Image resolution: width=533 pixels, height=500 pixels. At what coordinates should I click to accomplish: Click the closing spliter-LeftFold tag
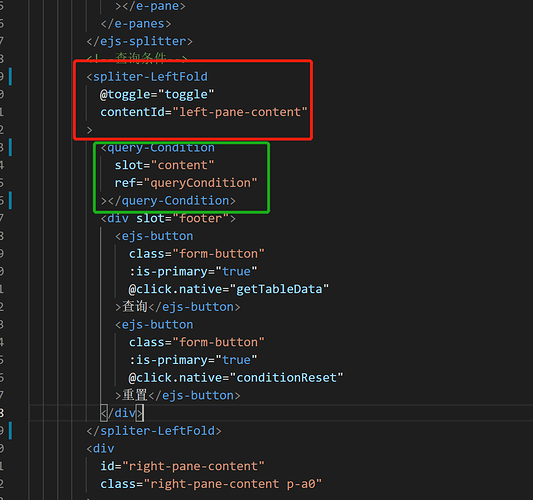point(154,431)
